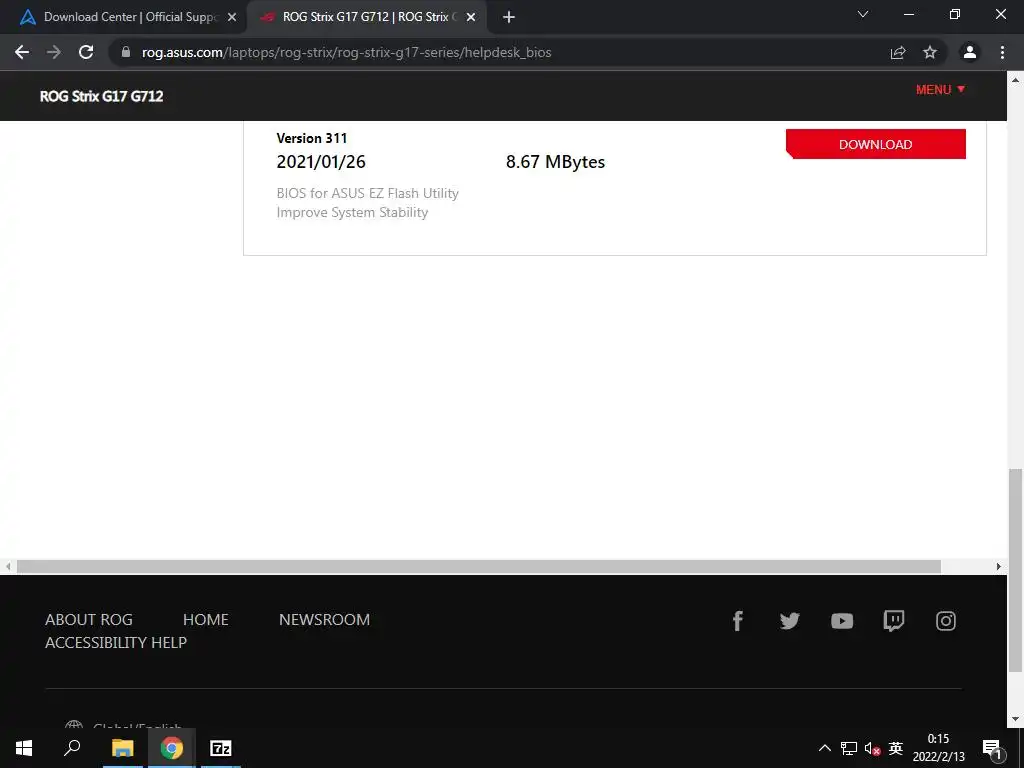This screenshot has height=768, width=1024.
Task: Open the NEWSROOM link
Action: coord(325,619)
